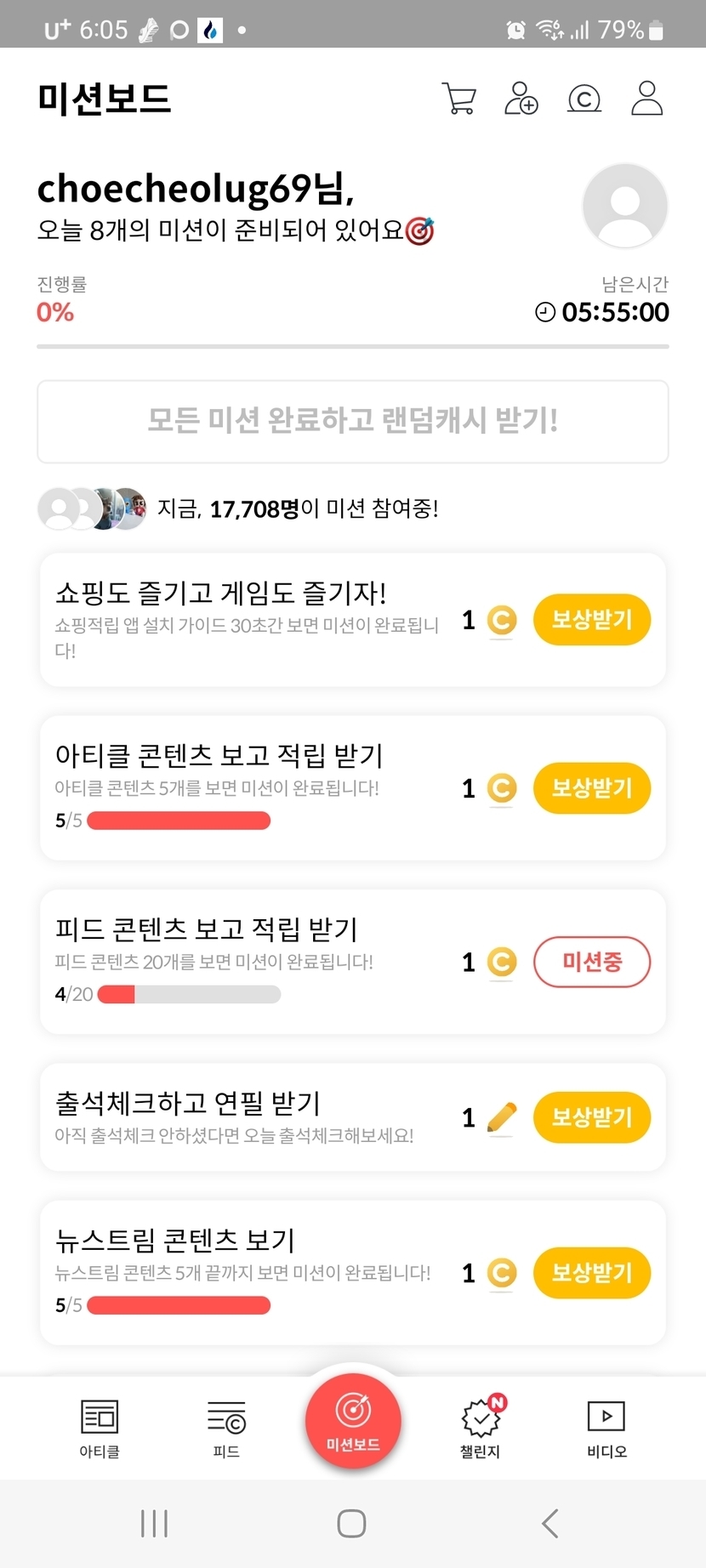Tap the profile avatar picture
Viewport: 706px width, 1568px height.
[625, 206]
